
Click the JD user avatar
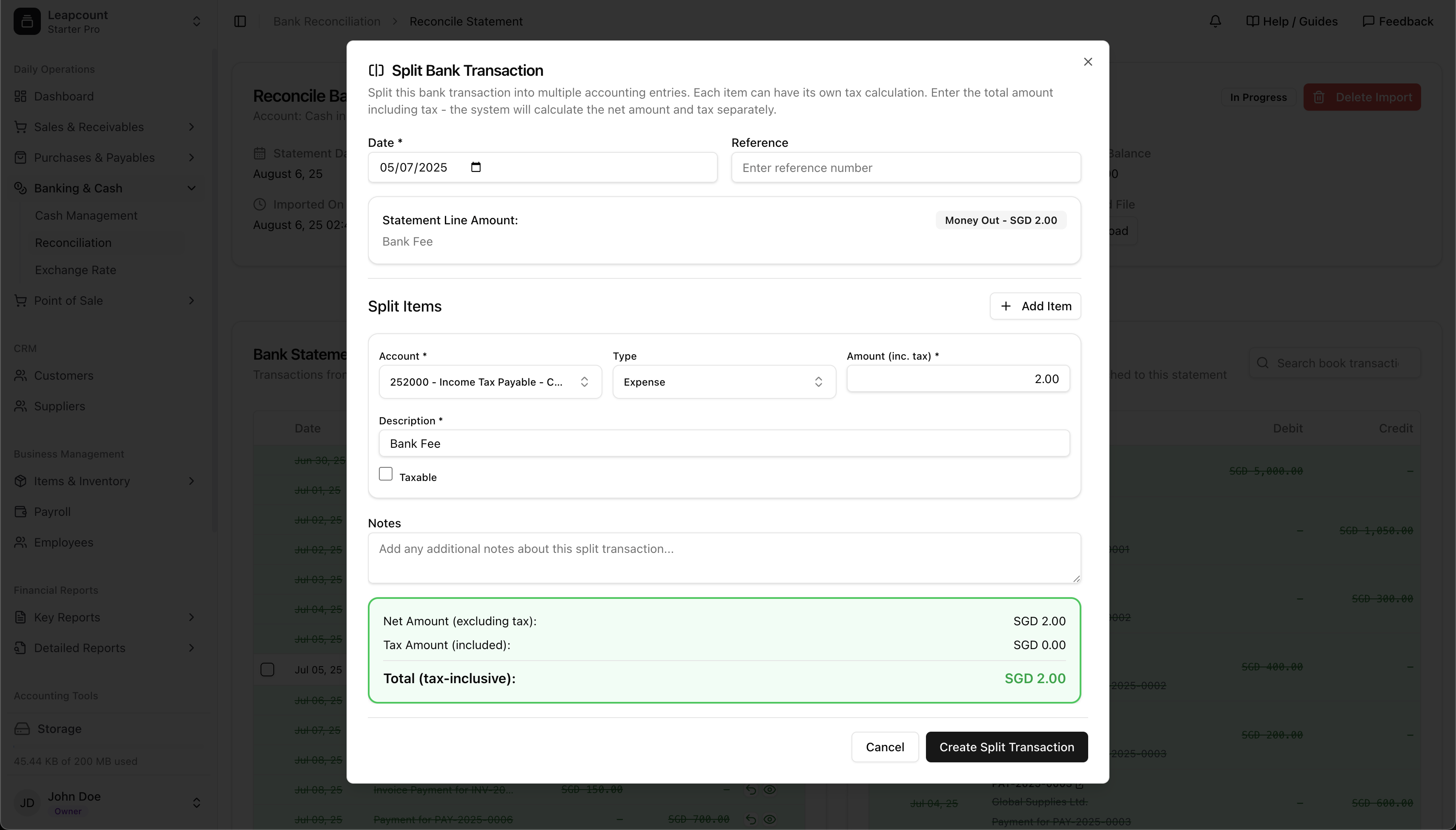pyautogui.click(x=27, y=803)
